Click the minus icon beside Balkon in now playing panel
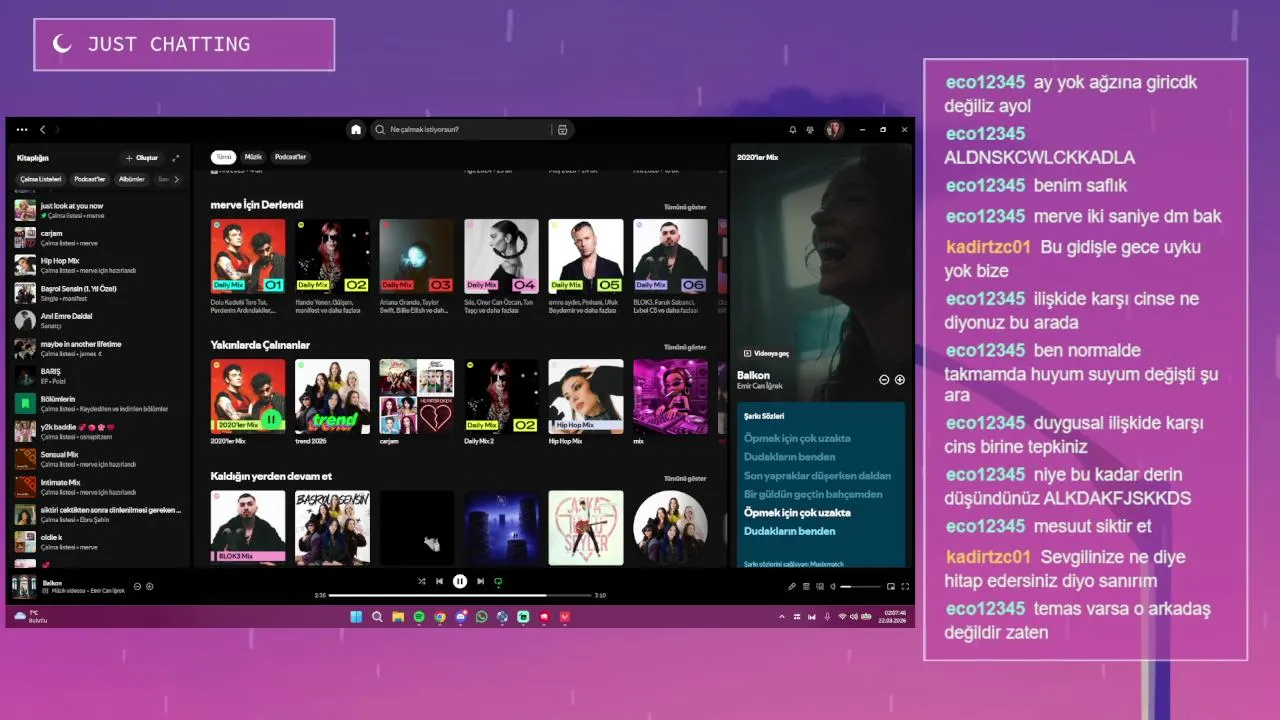1280x720 pixels. click(x=884, y=380)
